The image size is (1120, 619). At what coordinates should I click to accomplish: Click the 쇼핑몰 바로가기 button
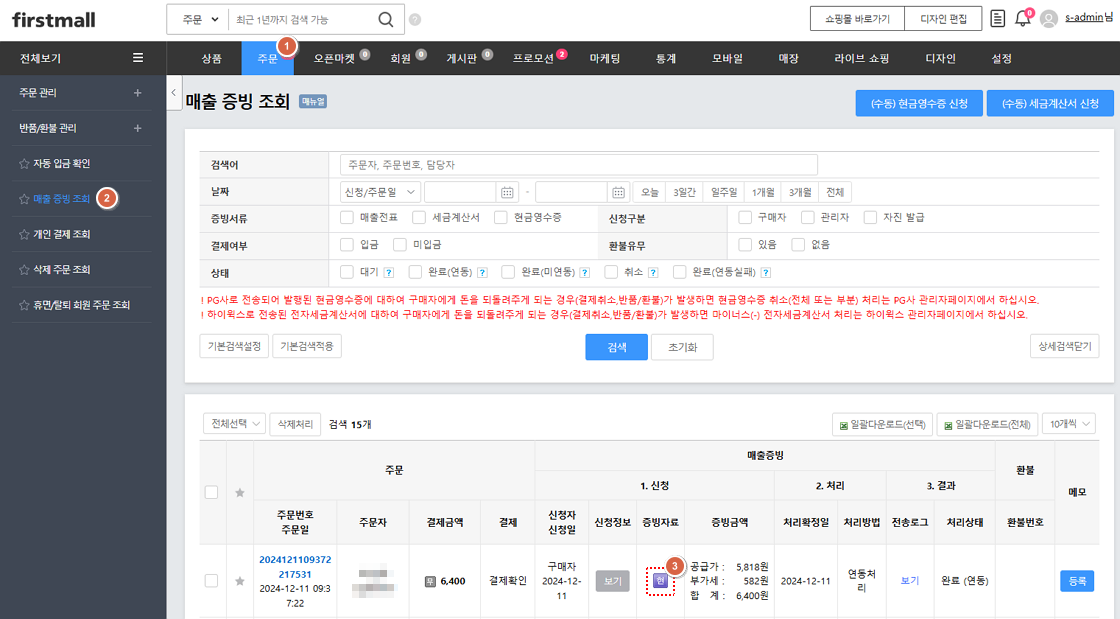point(857,19)
